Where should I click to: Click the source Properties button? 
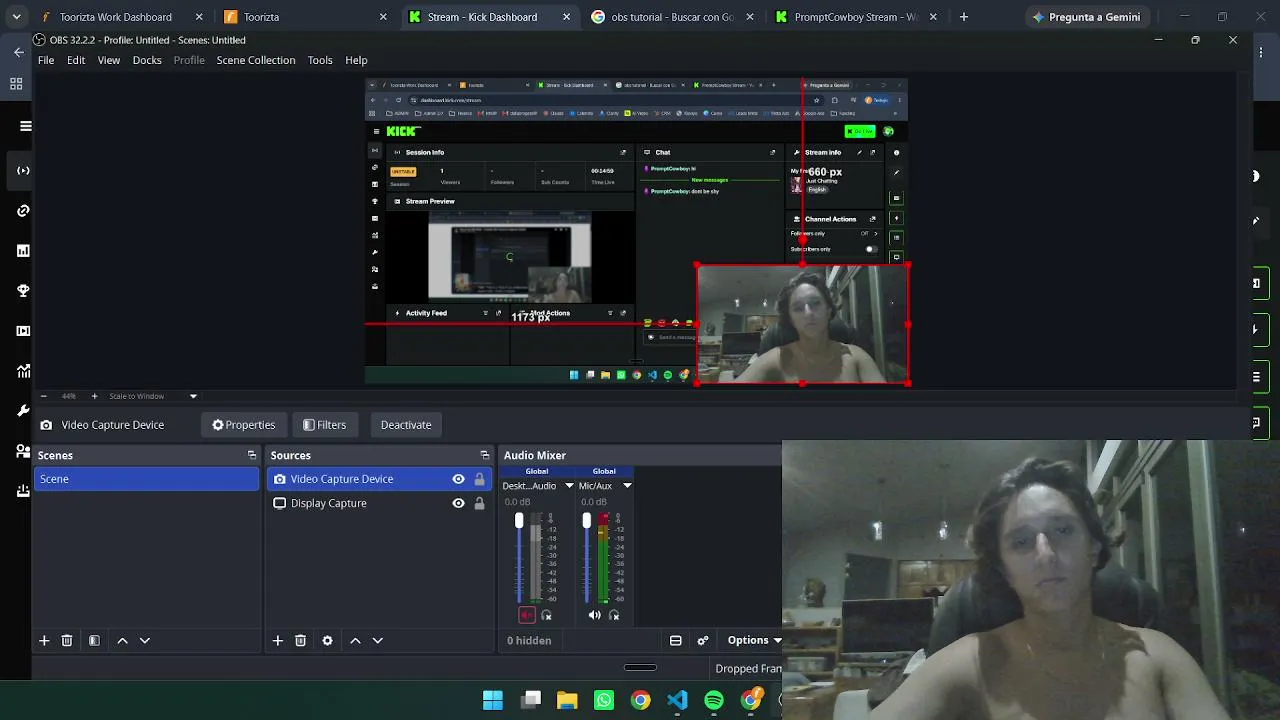243,425
